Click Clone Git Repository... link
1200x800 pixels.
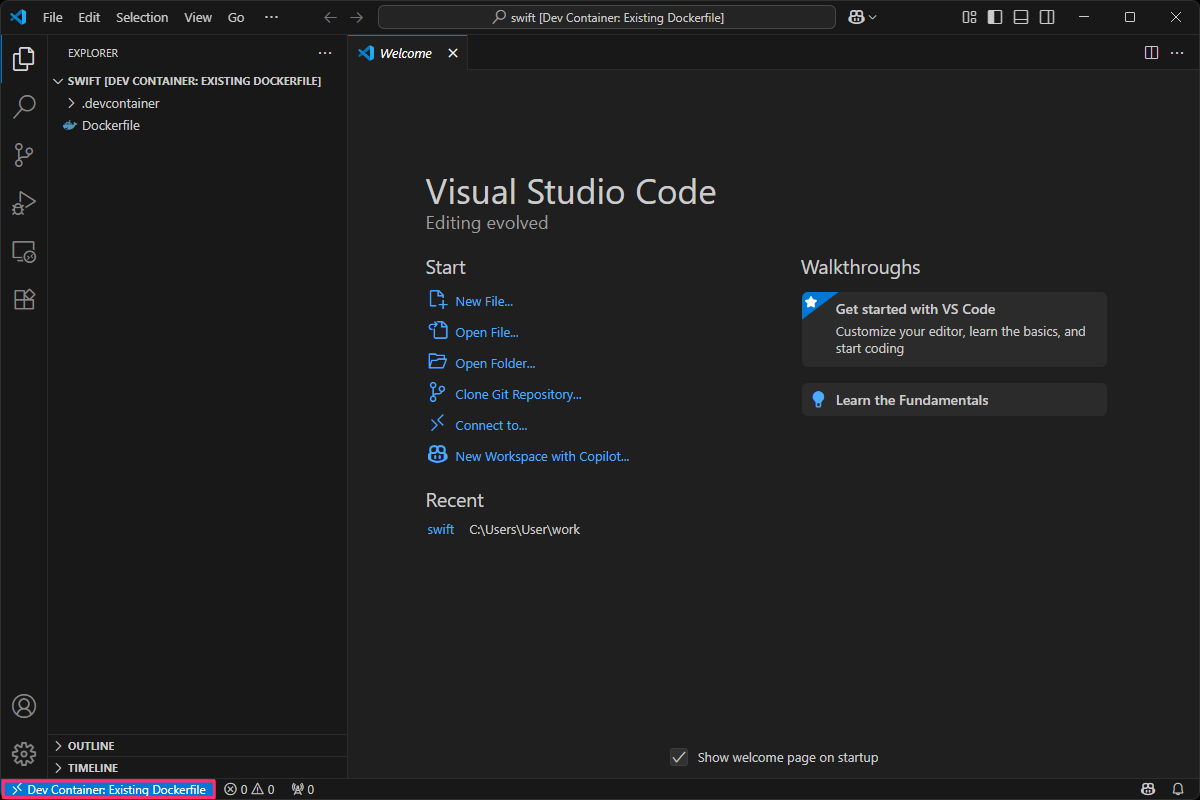coord(518,394)
